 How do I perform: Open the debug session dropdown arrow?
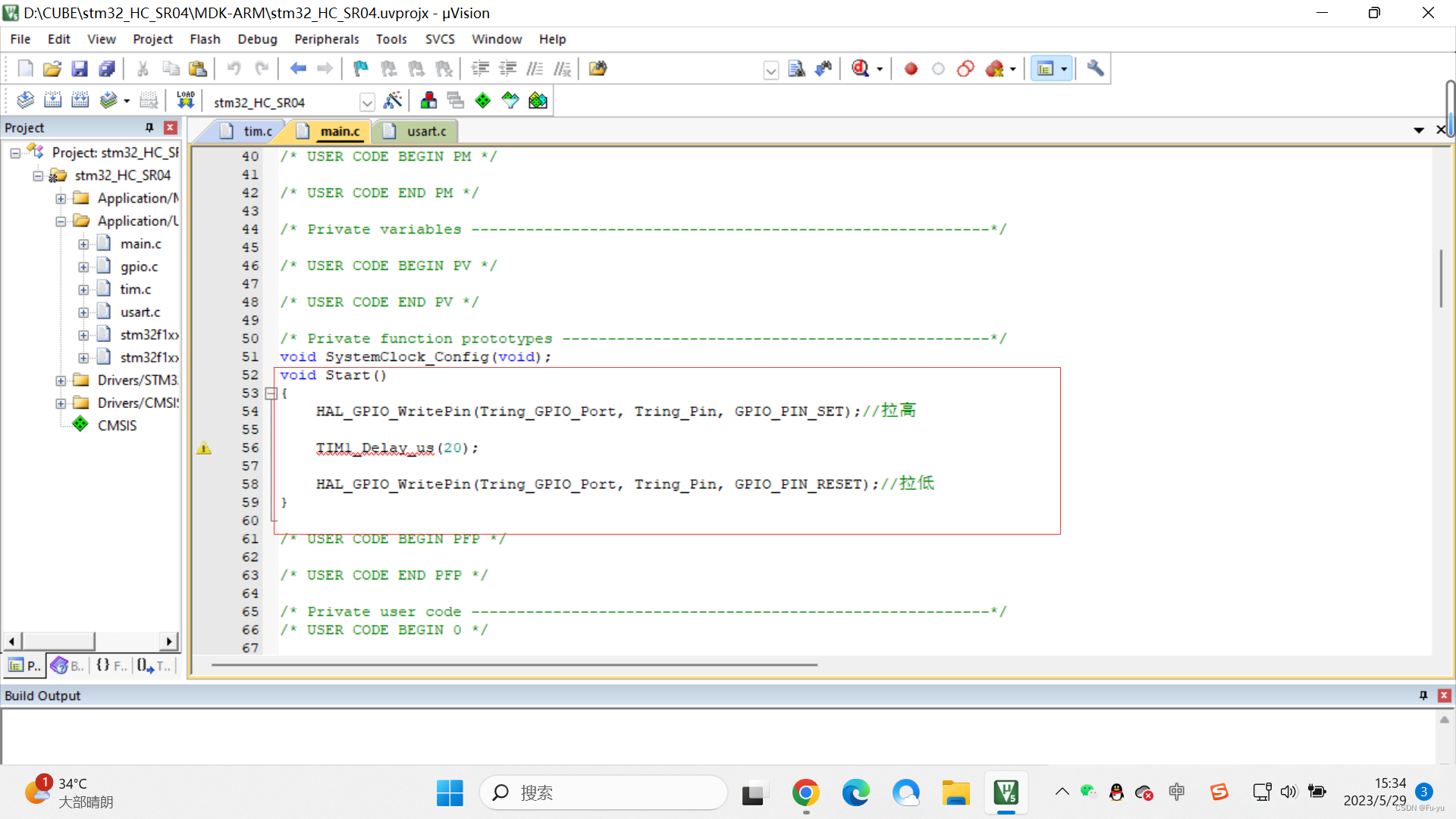(880, 69)
